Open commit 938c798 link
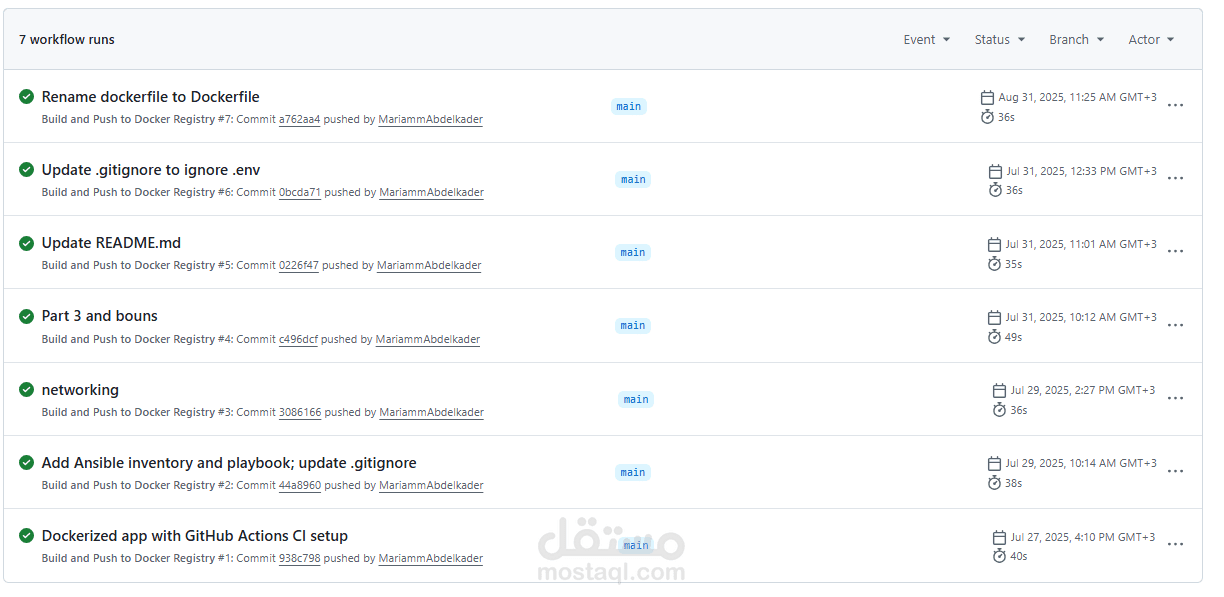1224x597 pixels. [x=298, y=559]
